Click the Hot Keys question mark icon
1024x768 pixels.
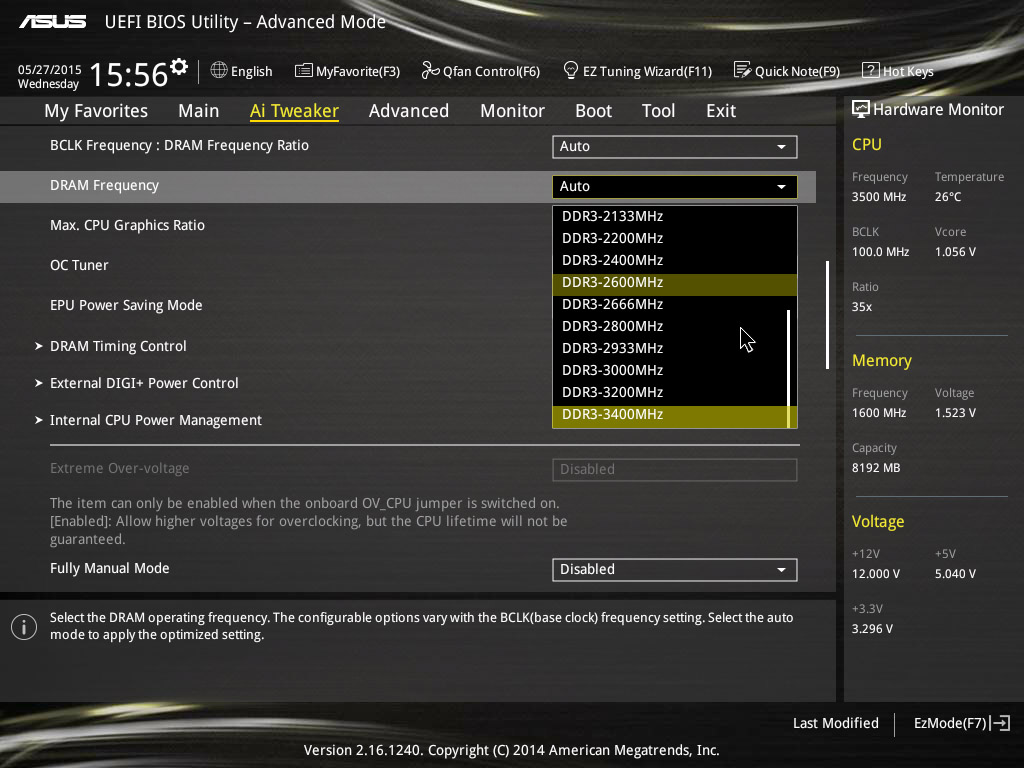point(871,70)
